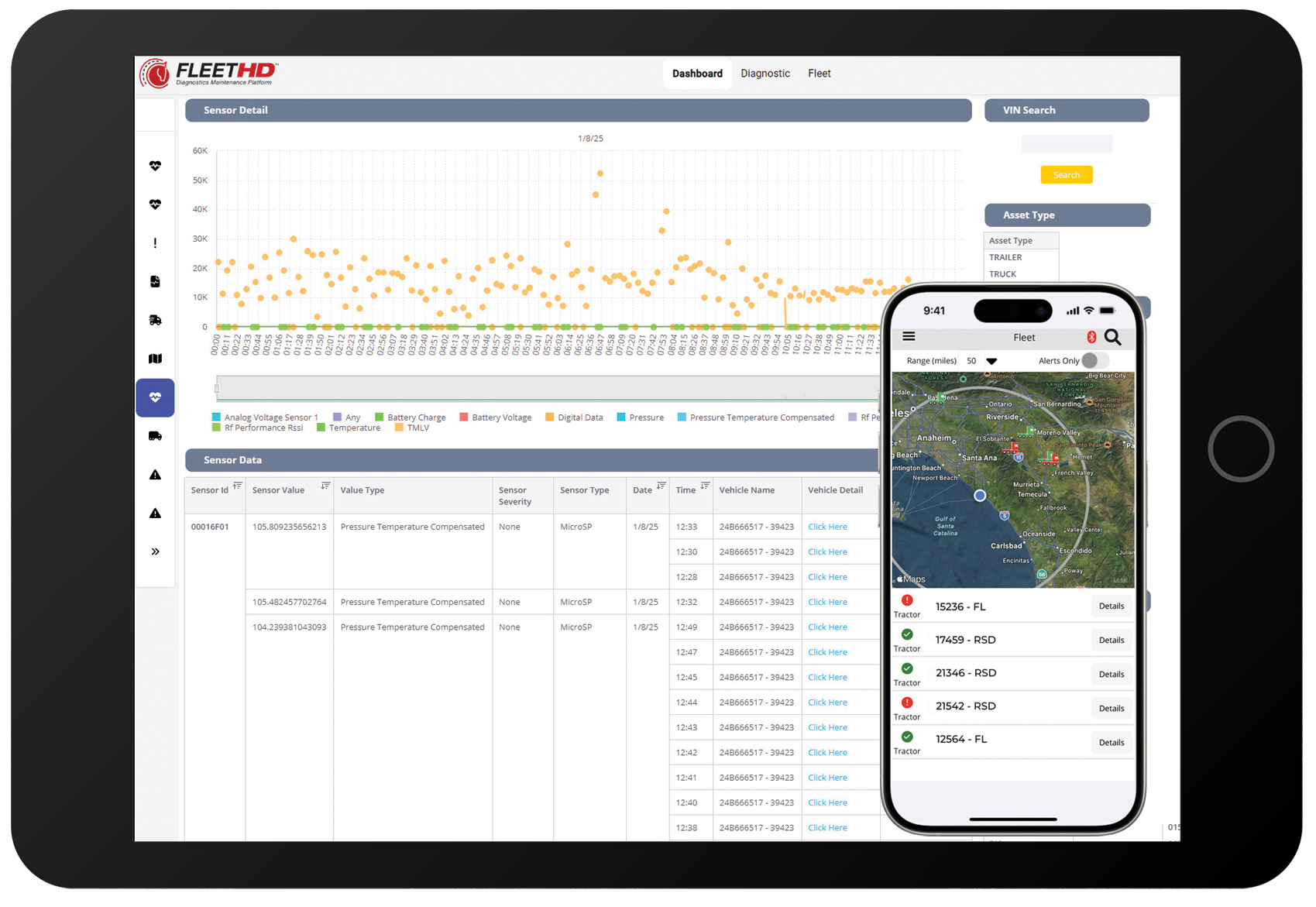Image resolution: width=1316 pixels, height=907 pixels.
Task: Tap the magnifying glass icon in the phone header
Action: (x=1112, y=337)
